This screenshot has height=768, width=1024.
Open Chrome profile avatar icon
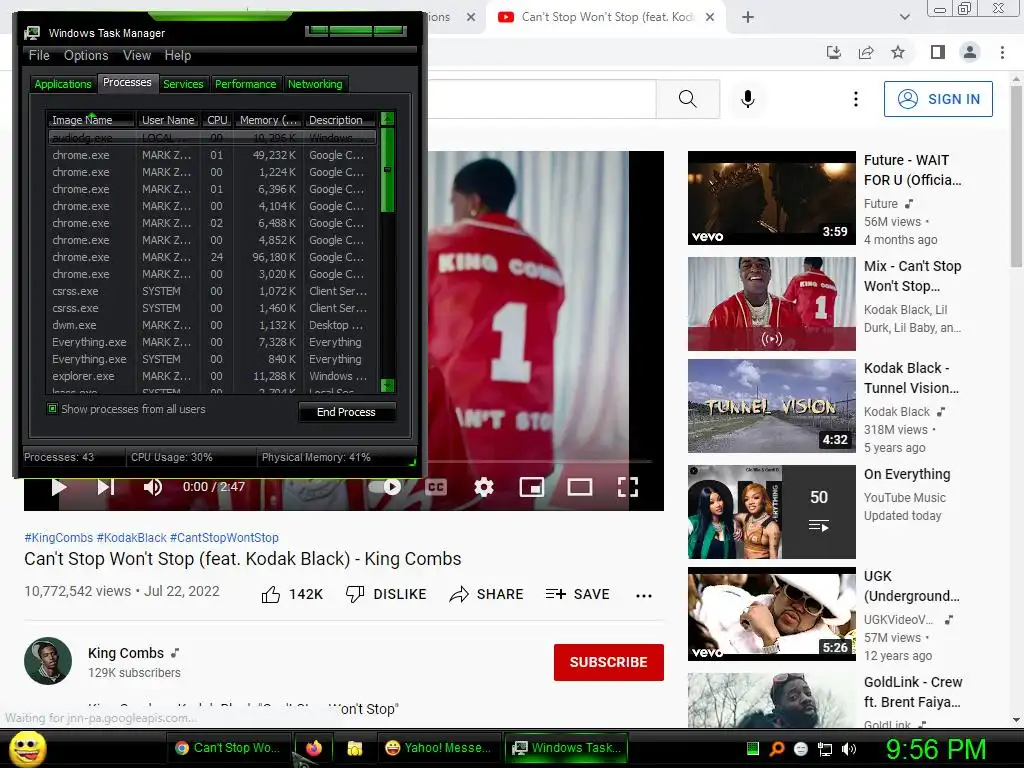970,52
